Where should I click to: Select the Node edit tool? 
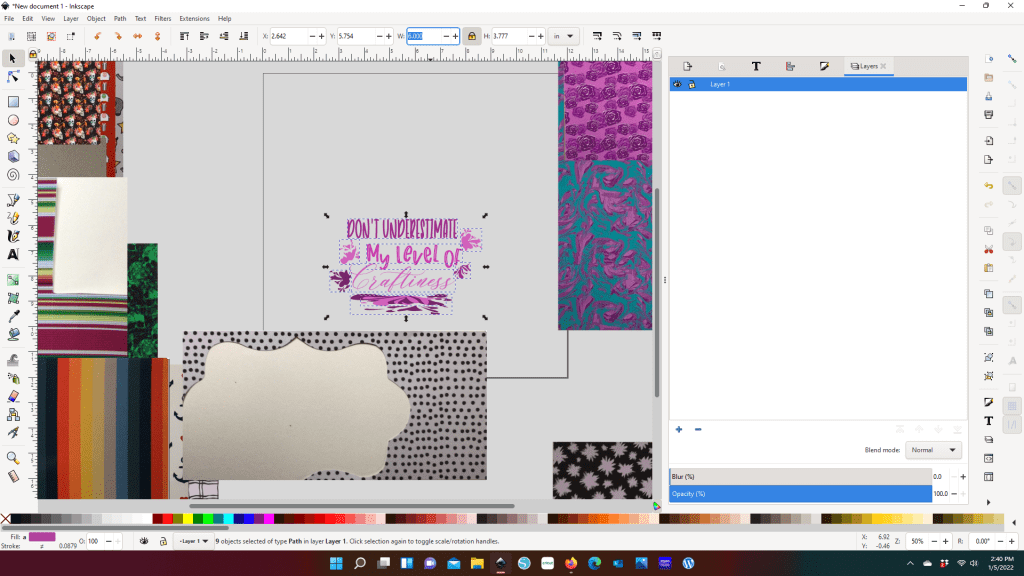(x=14, y=77)
